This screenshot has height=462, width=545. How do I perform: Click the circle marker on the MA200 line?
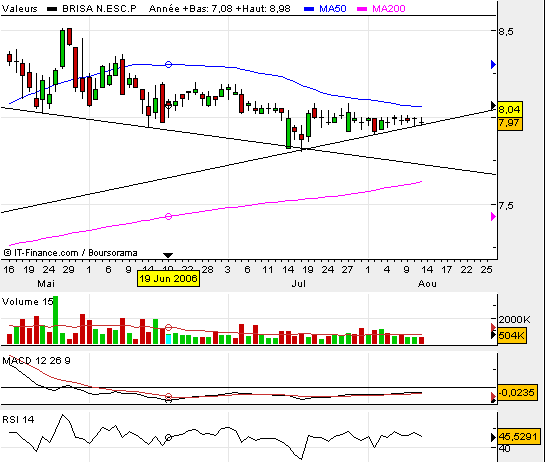(168, 216)
